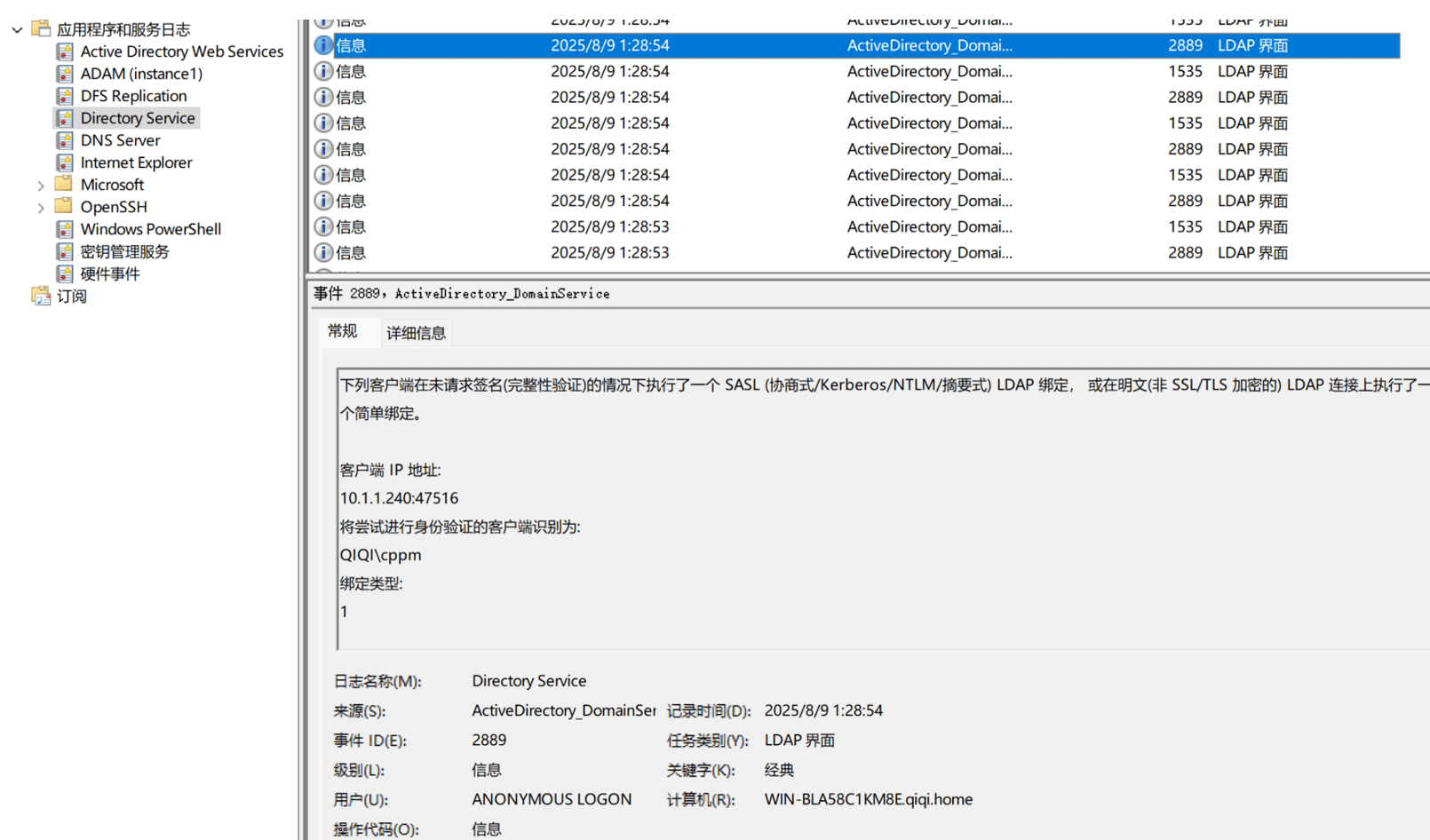Select the Directory Service log
The height and width of the screenshot is (840, 1430).
[x=138, y=118]
